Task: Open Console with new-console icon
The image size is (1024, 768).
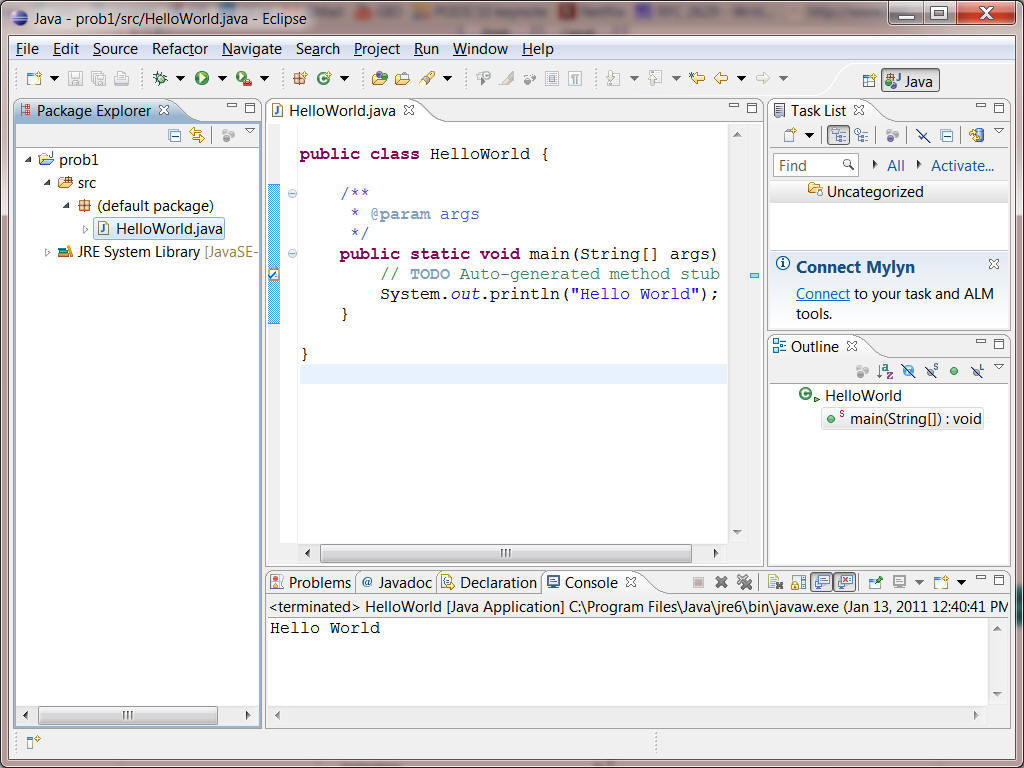Action: click(x=941, y=582)
